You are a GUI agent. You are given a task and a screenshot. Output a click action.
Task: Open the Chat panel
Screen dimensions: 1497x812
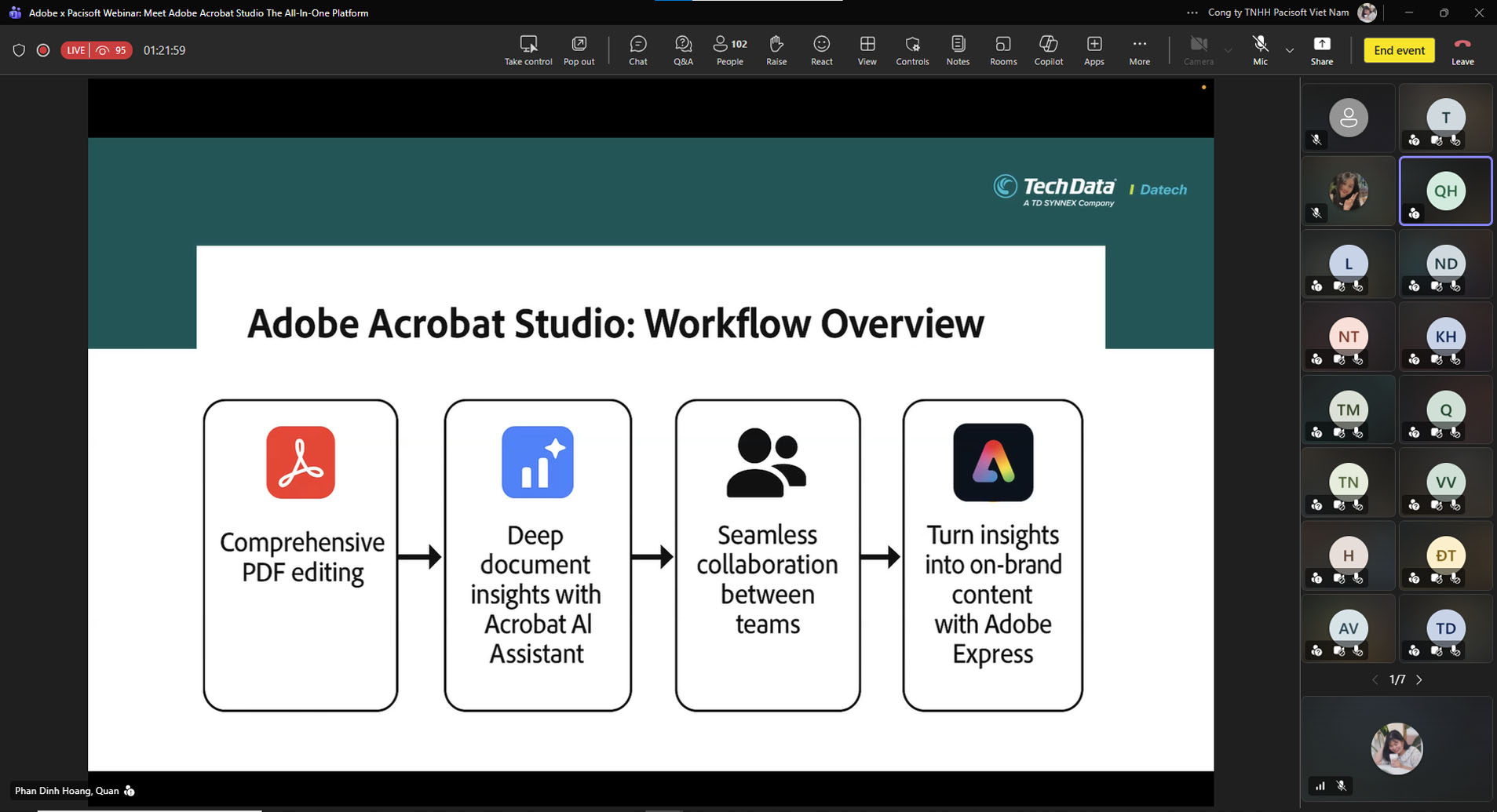point(637,50)
